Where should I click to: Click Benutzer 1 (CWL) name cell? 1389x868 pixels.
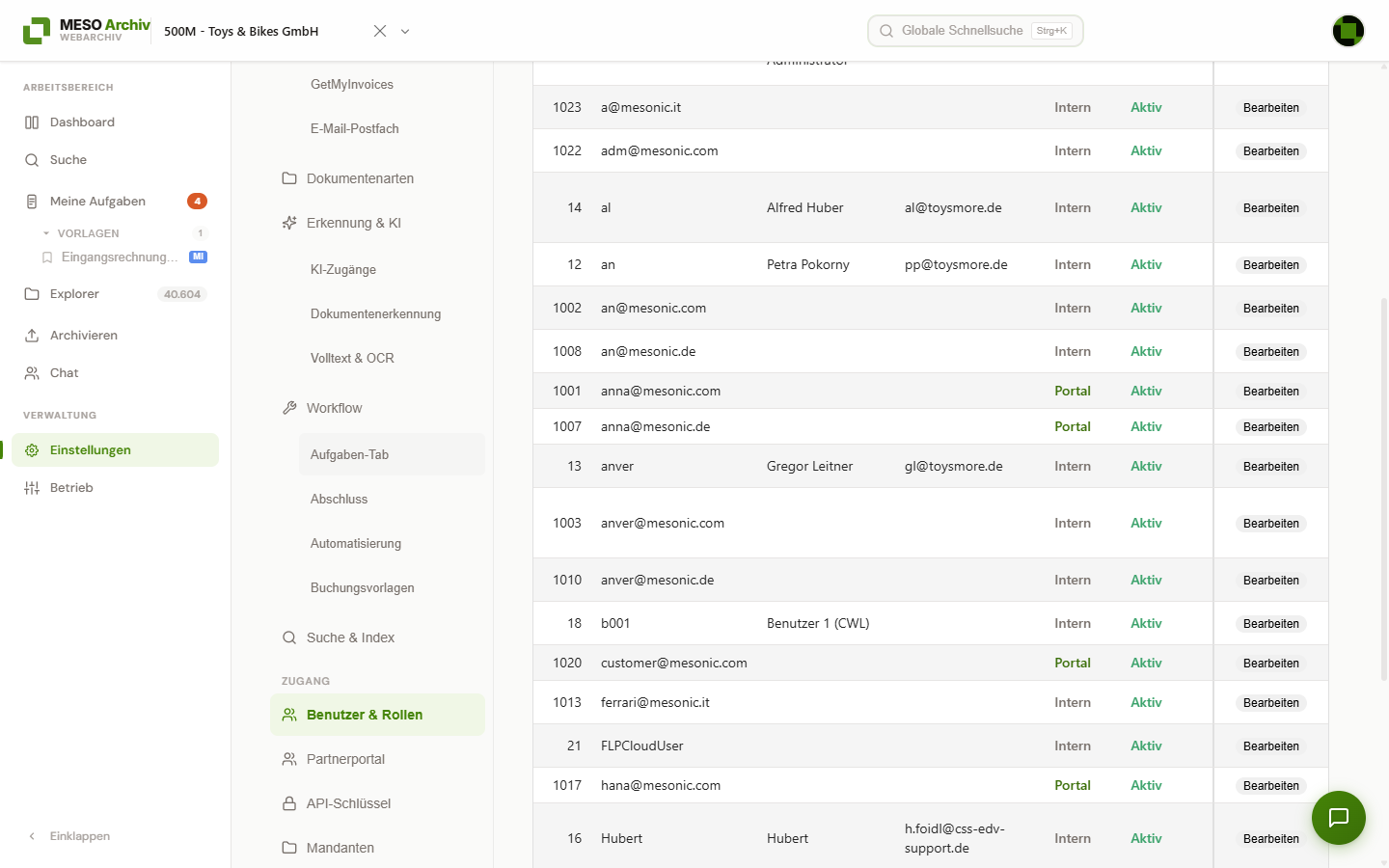tap(818, 624)
